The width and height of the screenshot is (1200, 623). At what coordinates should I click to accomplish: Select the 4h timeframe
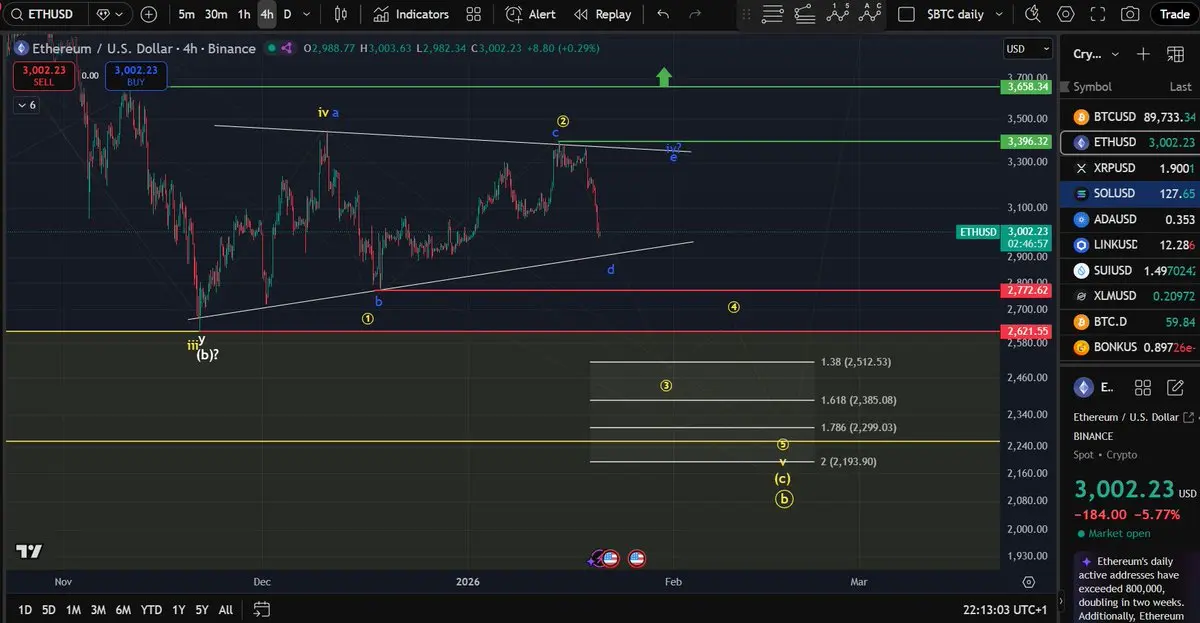[x=267, y=14]
